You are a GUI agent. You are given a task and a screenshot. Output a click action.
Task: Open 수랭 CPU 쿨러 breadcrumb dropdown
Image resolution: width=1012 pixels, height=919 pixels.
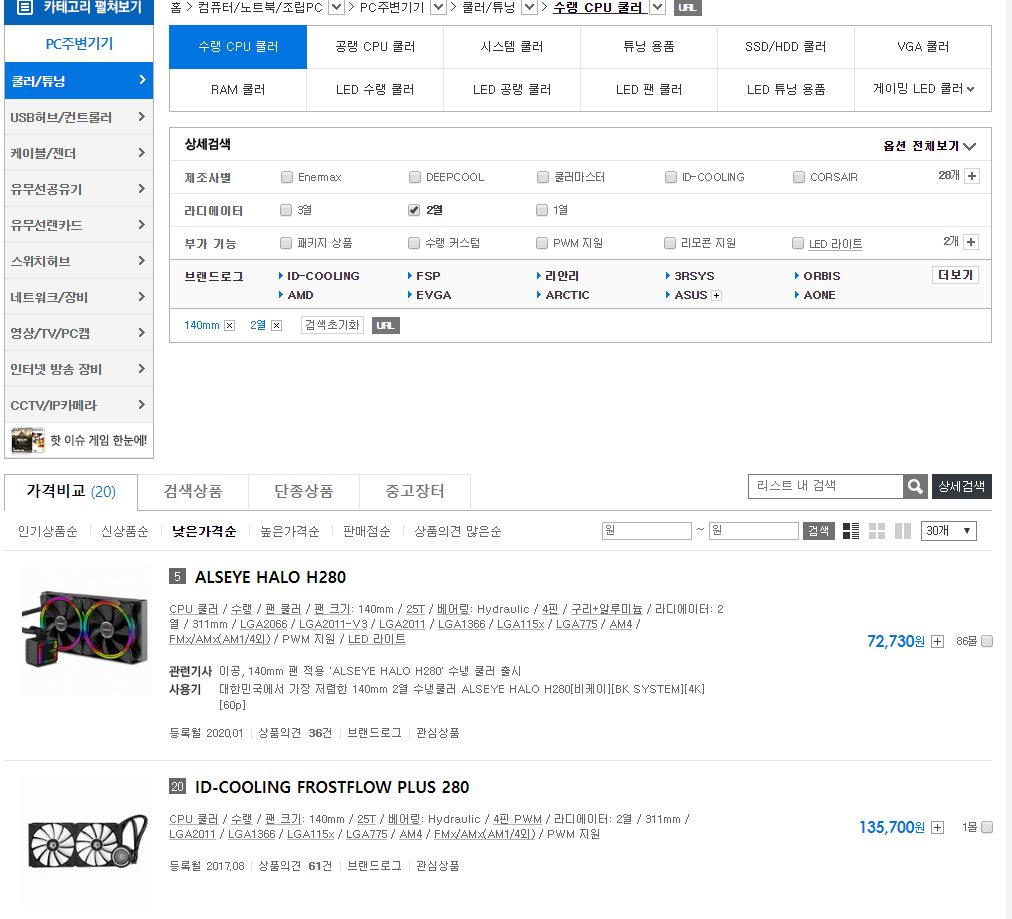(657, 8)
